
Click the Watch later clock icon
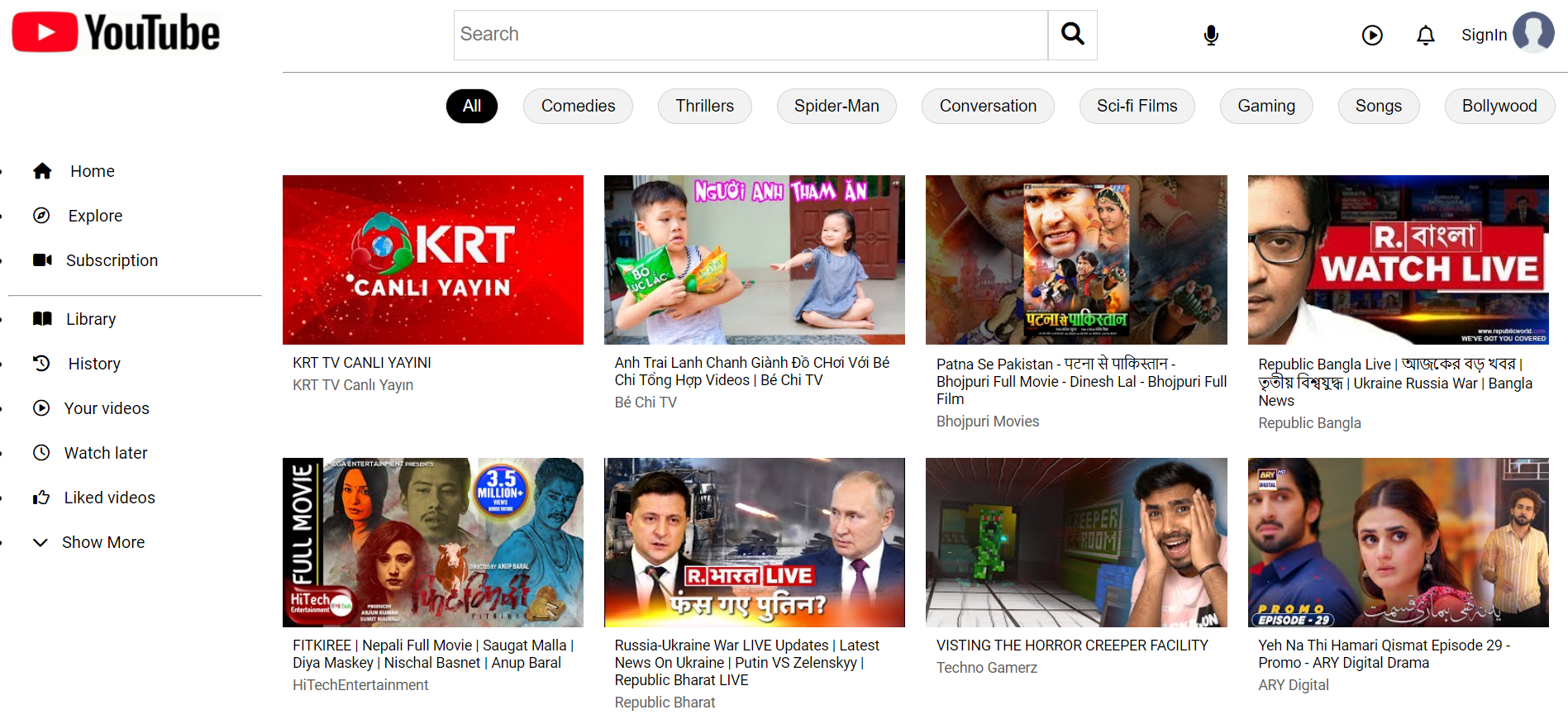pos(41,453)
